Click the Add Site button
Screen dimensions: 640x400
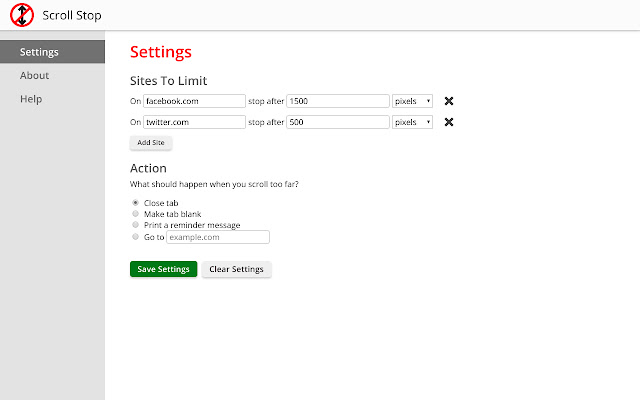[151, 143]
